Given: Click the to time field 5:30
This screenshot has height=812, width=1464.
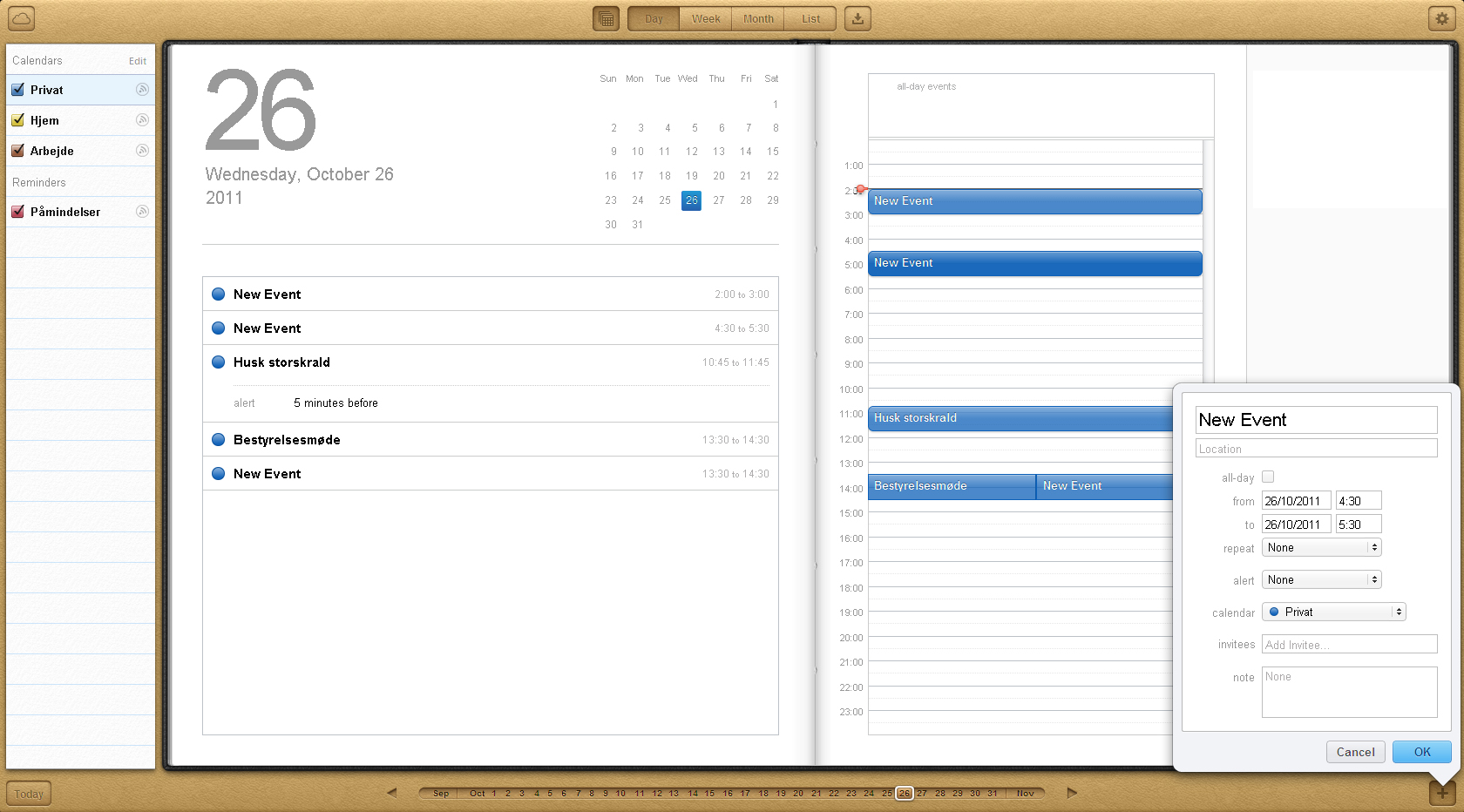Looking at the screenshot, I should pos(1359,524).
